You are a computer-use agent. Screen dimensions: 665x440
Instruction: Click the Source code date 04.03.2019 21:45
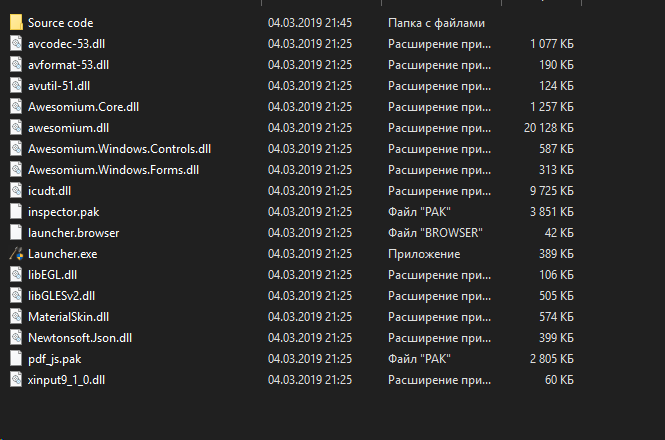point(310,23)
